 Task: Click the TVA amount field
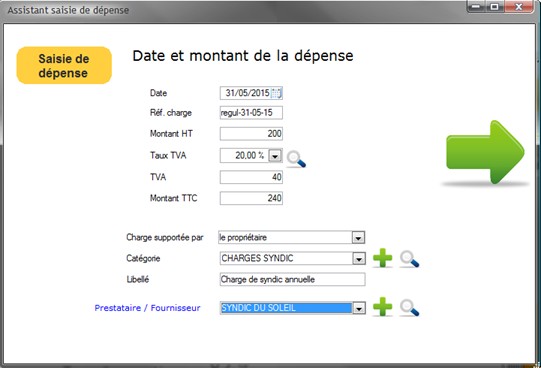click(251, 177)
